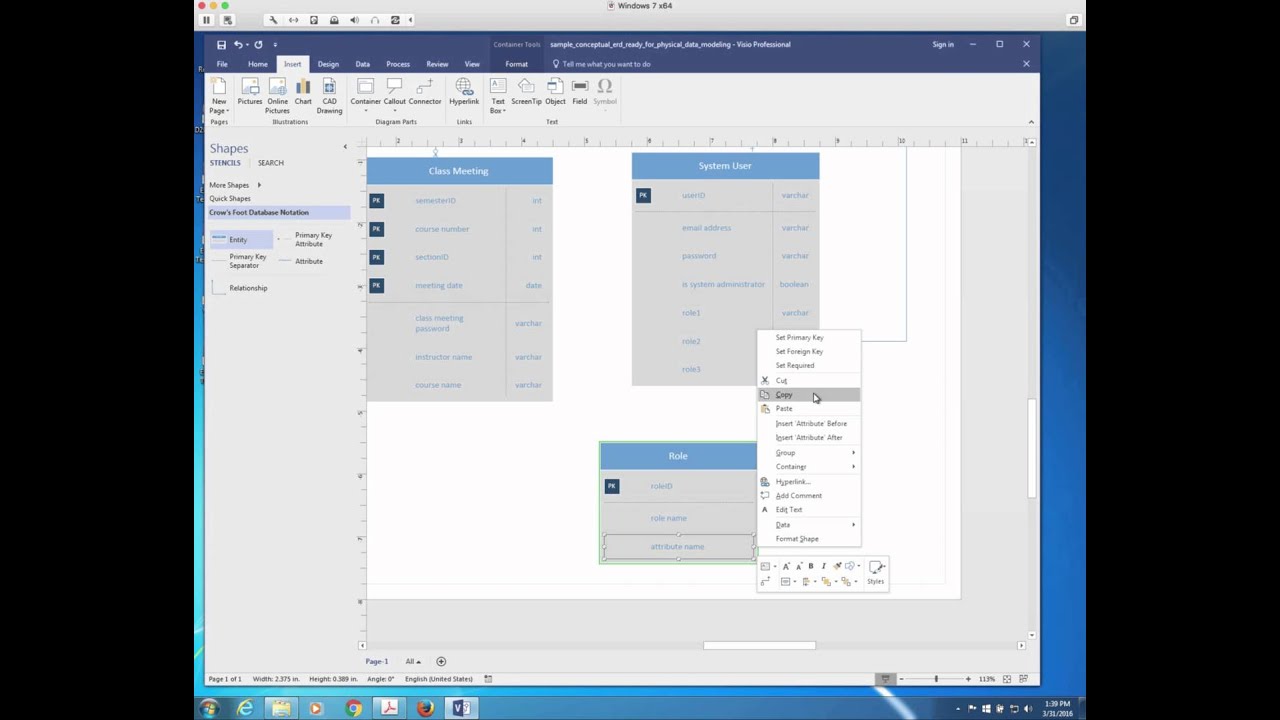The image size is (1280, 720).
Task: Insert a Field from the ribbon
Action: coord(580,92)
